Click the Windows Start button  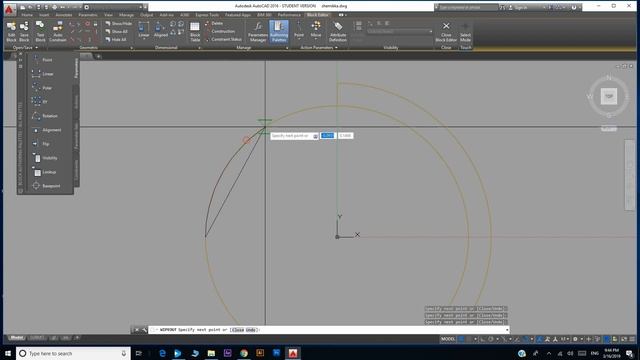click(8, 353)
